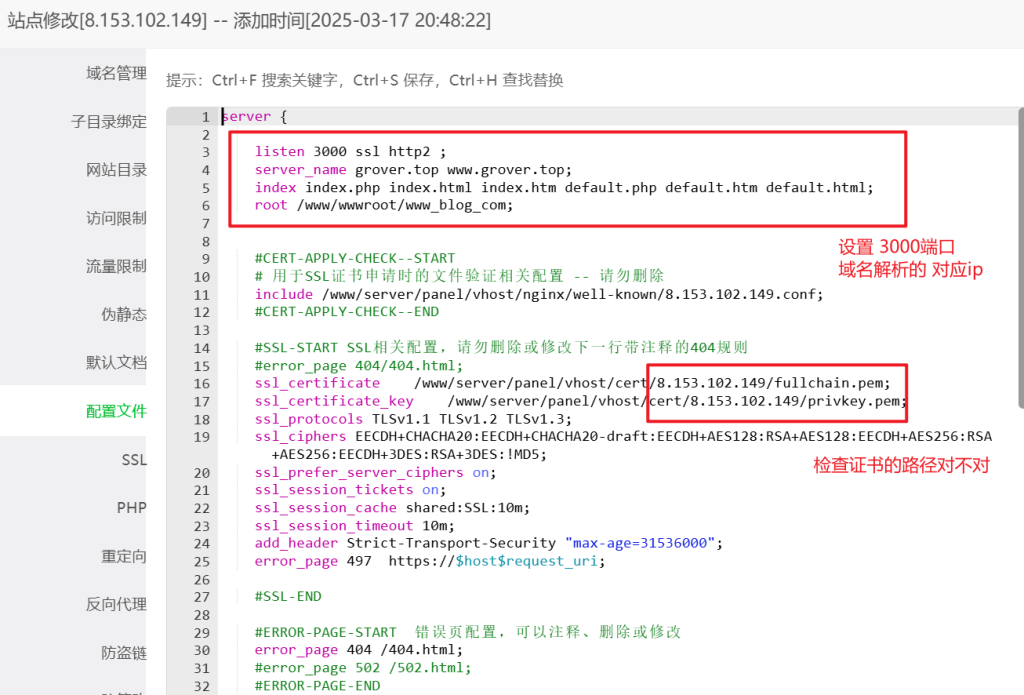
Task: Switch to the 默认文档 tab
Action: pyautogui.click(x=117, y=362)
